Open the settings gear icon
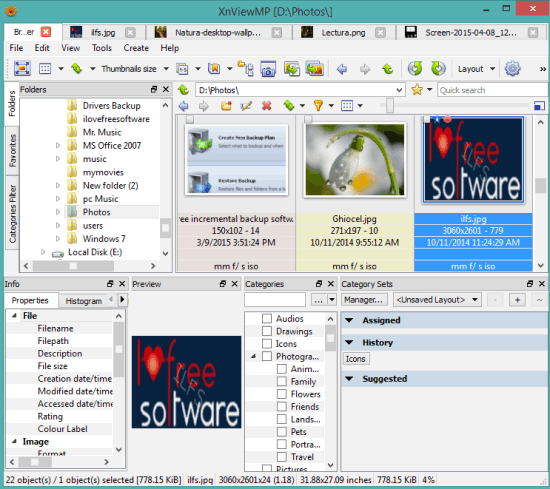The width and height of the screenshot is (550, 489). click(512, 68)
